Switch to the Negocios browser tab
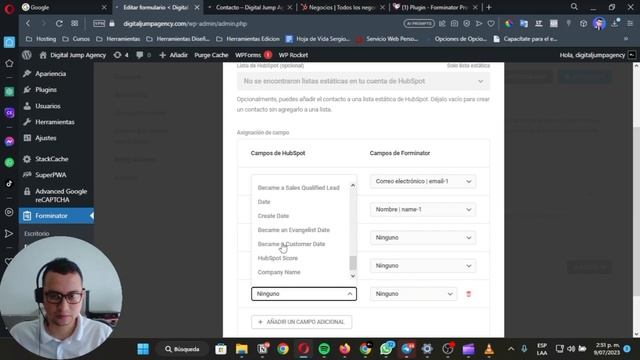 342,7
